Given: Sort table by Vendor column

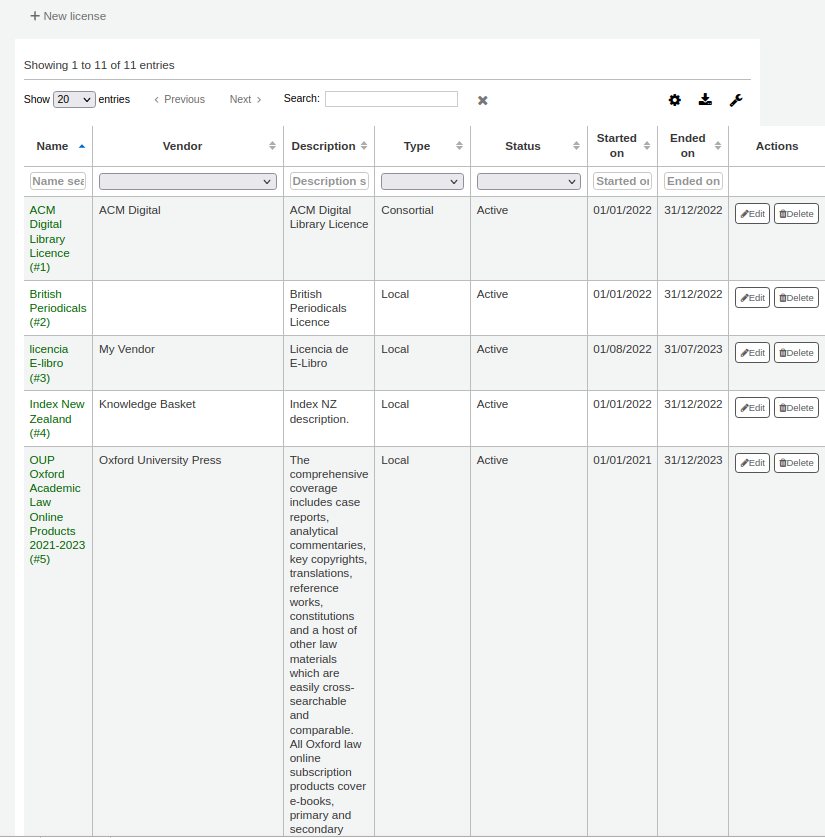Looking at the screenshot, I should (x=188, y=146).
